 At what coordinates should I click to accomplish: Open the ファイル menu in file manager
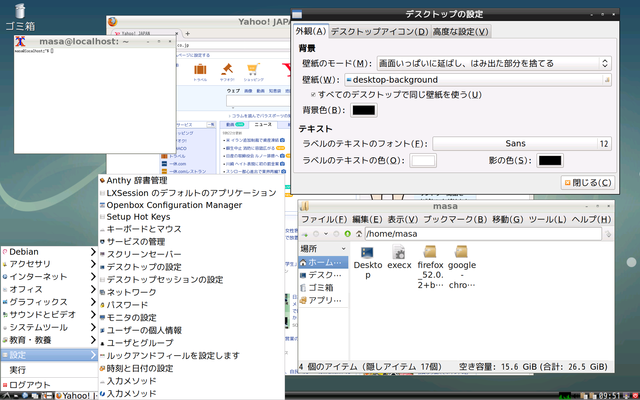324,220
